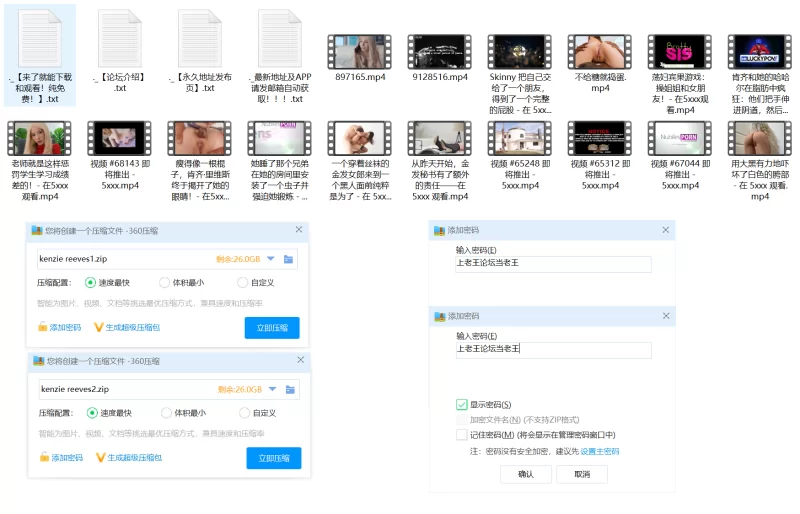
Task: Choose 体积最小 radio in kenzie reeves.zip dialog
Action: pos(166,283)
